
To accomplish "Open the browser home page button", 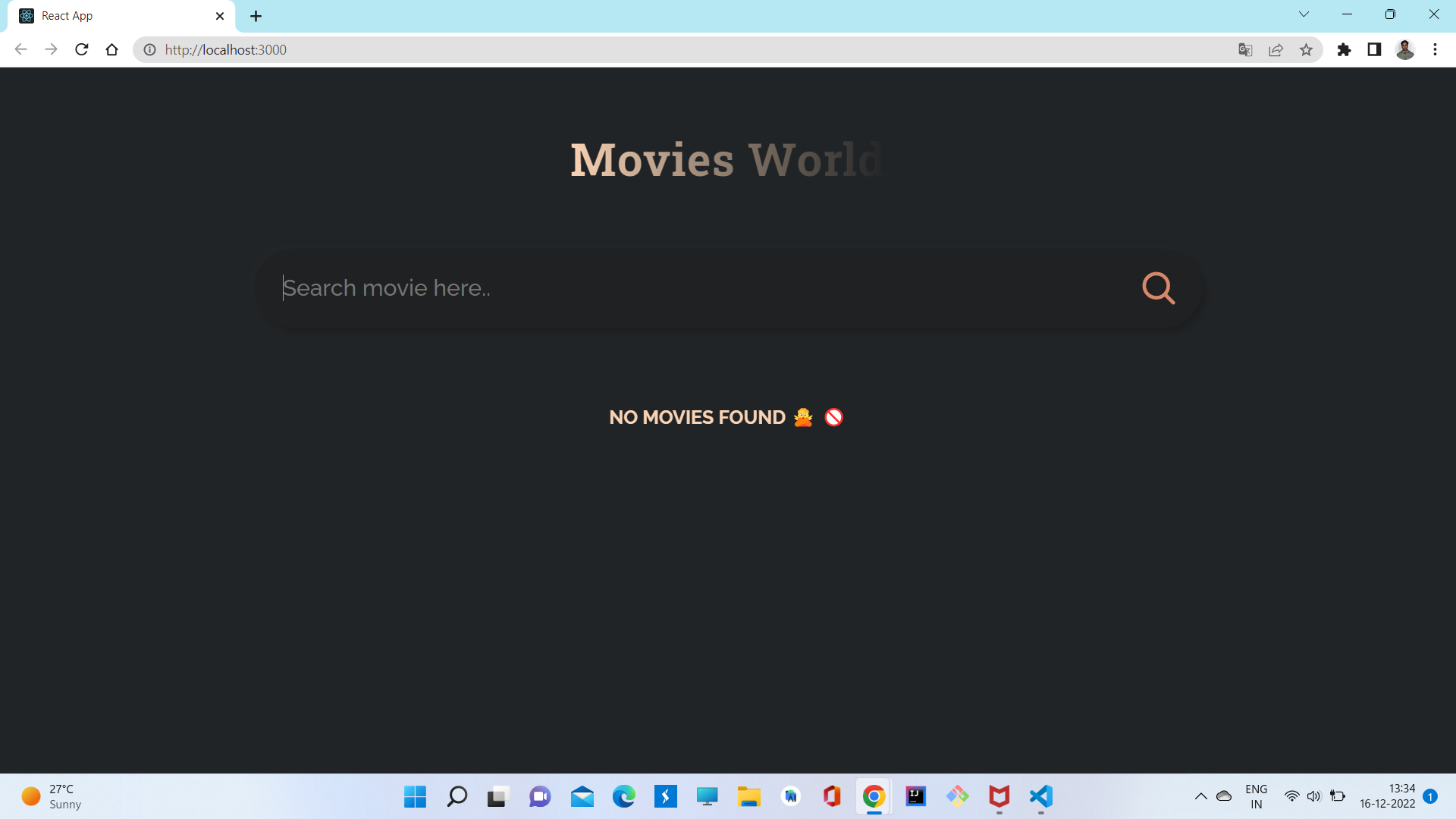I will (111, 50).
